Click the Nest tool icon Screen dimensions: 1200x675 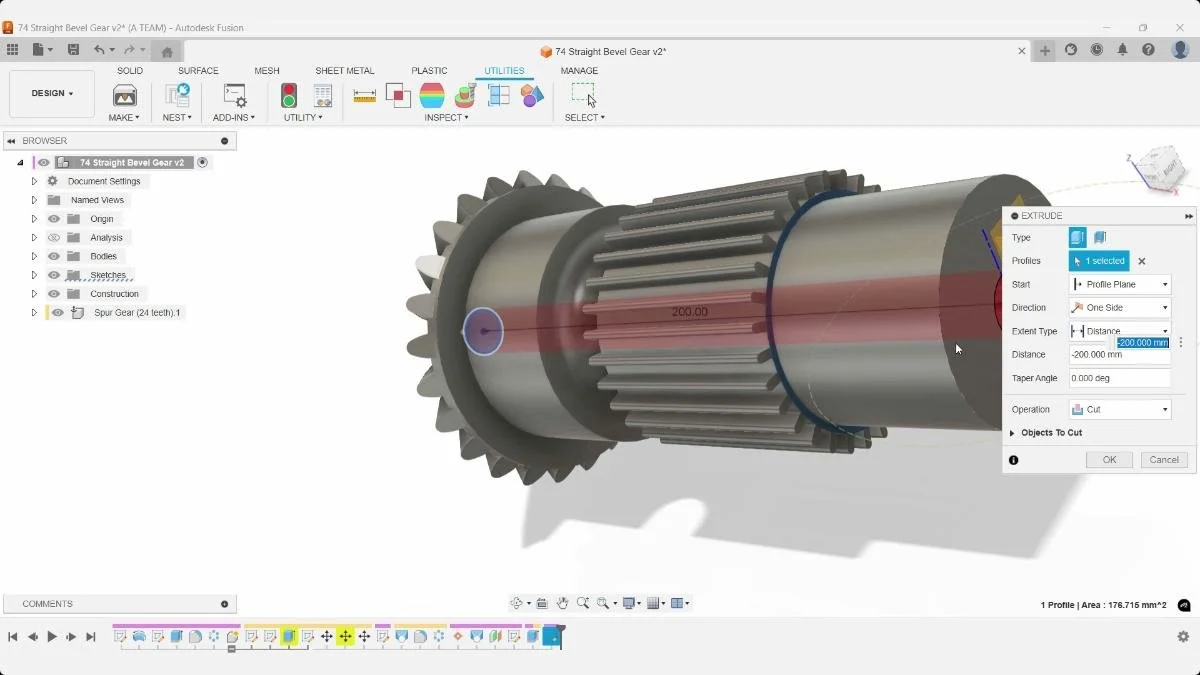click(177, 95)
